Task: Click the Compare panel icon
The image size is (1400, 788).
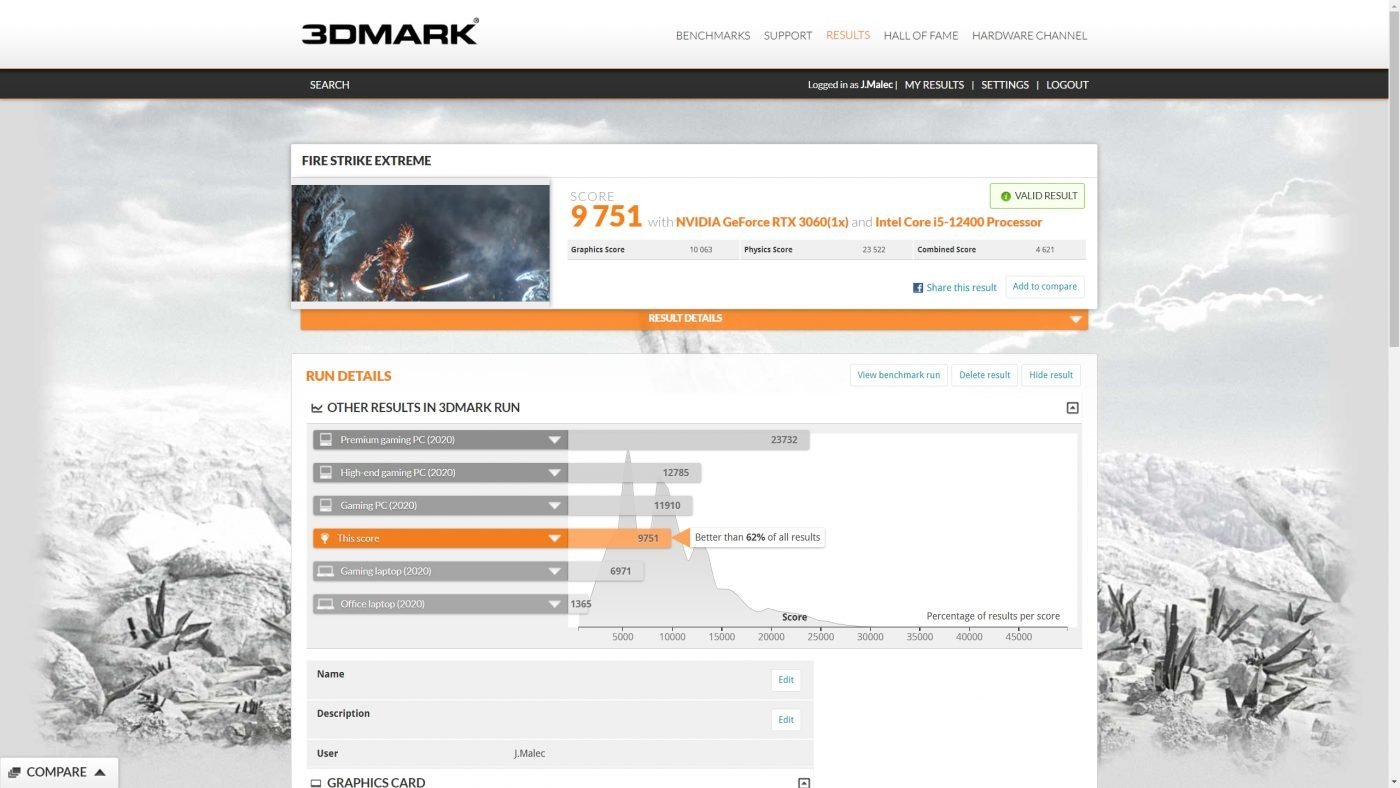Action: 14,773
